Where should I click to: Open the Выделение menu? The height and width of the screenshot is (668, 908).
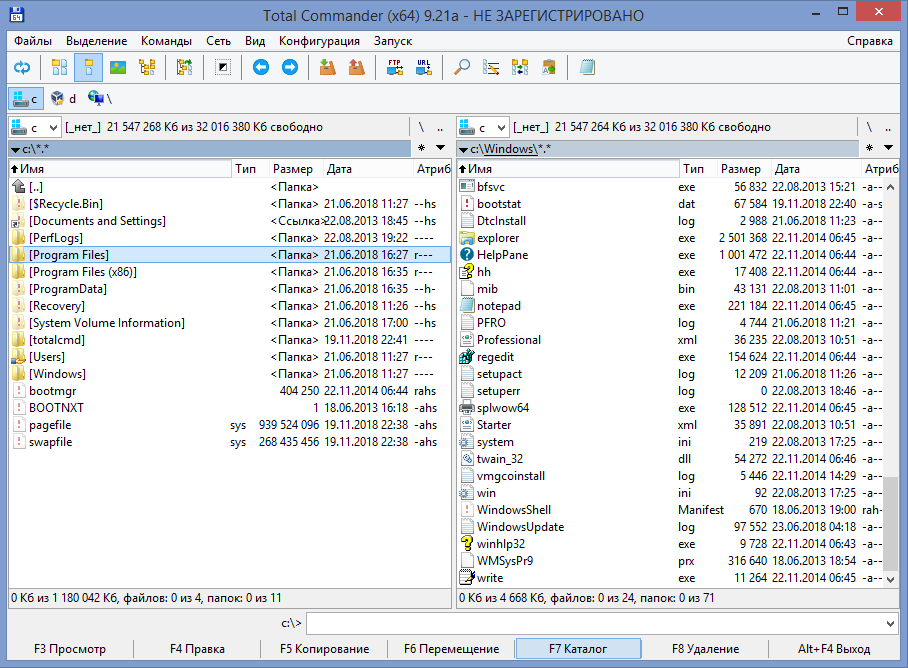coord(96,41)
